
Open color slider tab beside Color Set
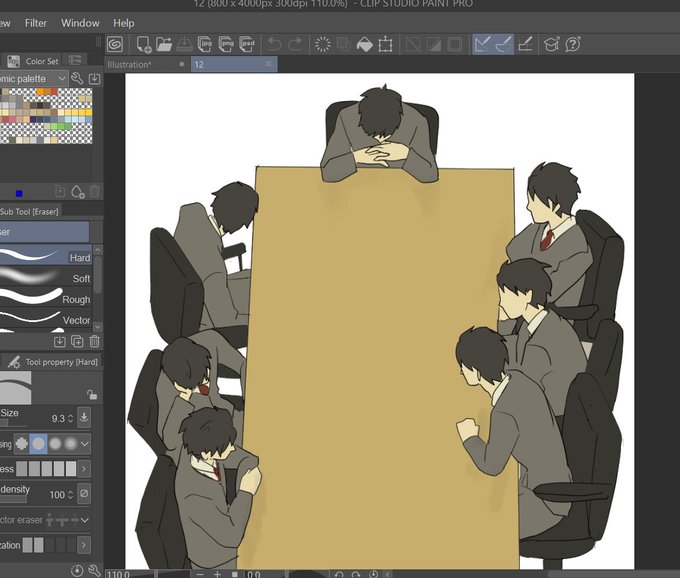(x=75, y=60)
